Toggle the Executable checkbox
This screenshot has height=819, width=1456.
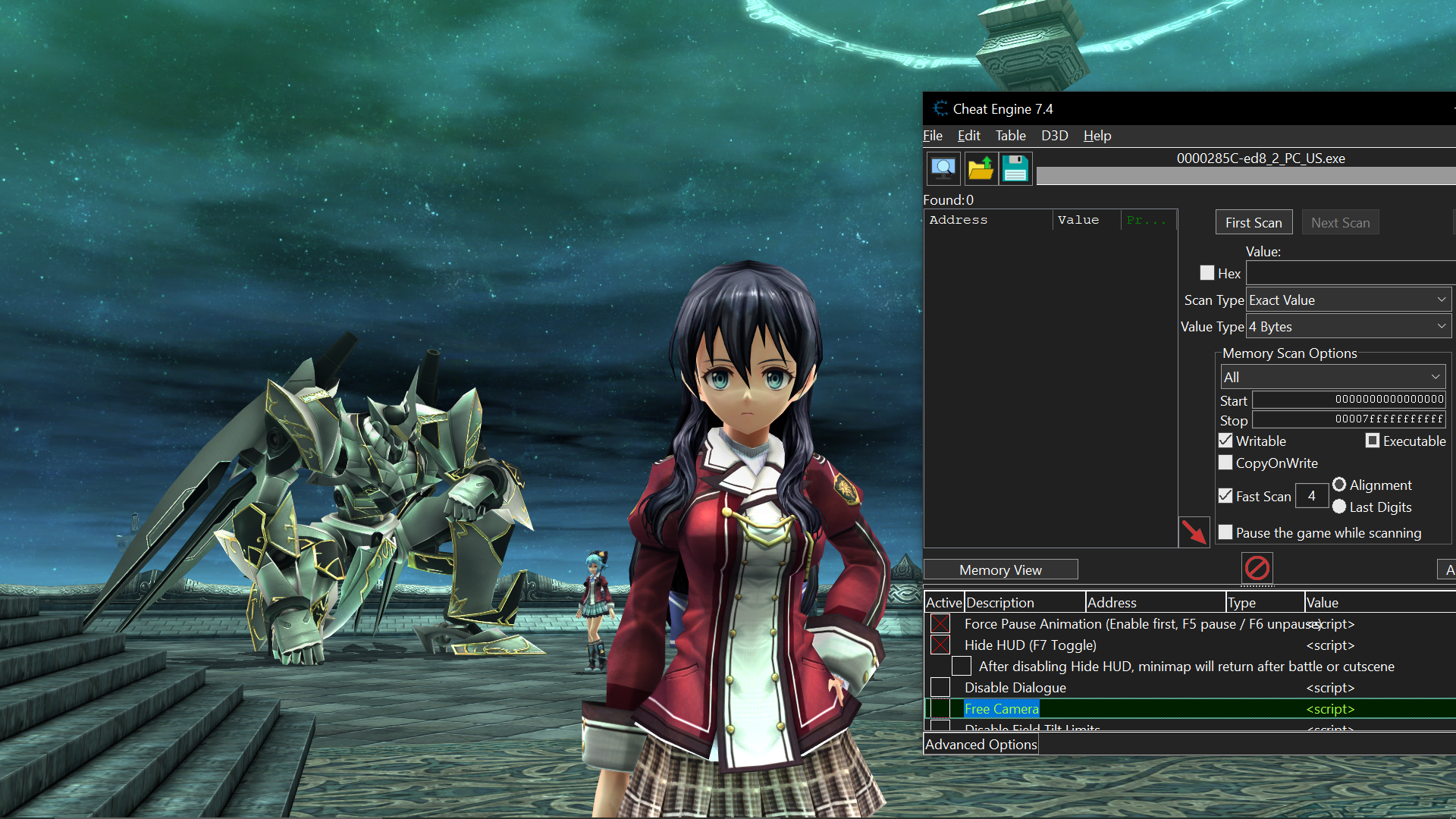[x=1373, y=441]
